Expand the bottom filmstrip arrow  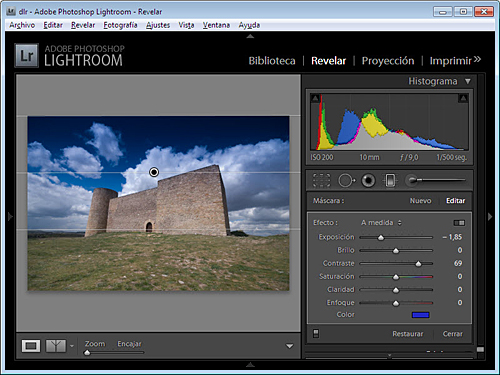pyautogui.click(x=250, y=365)
